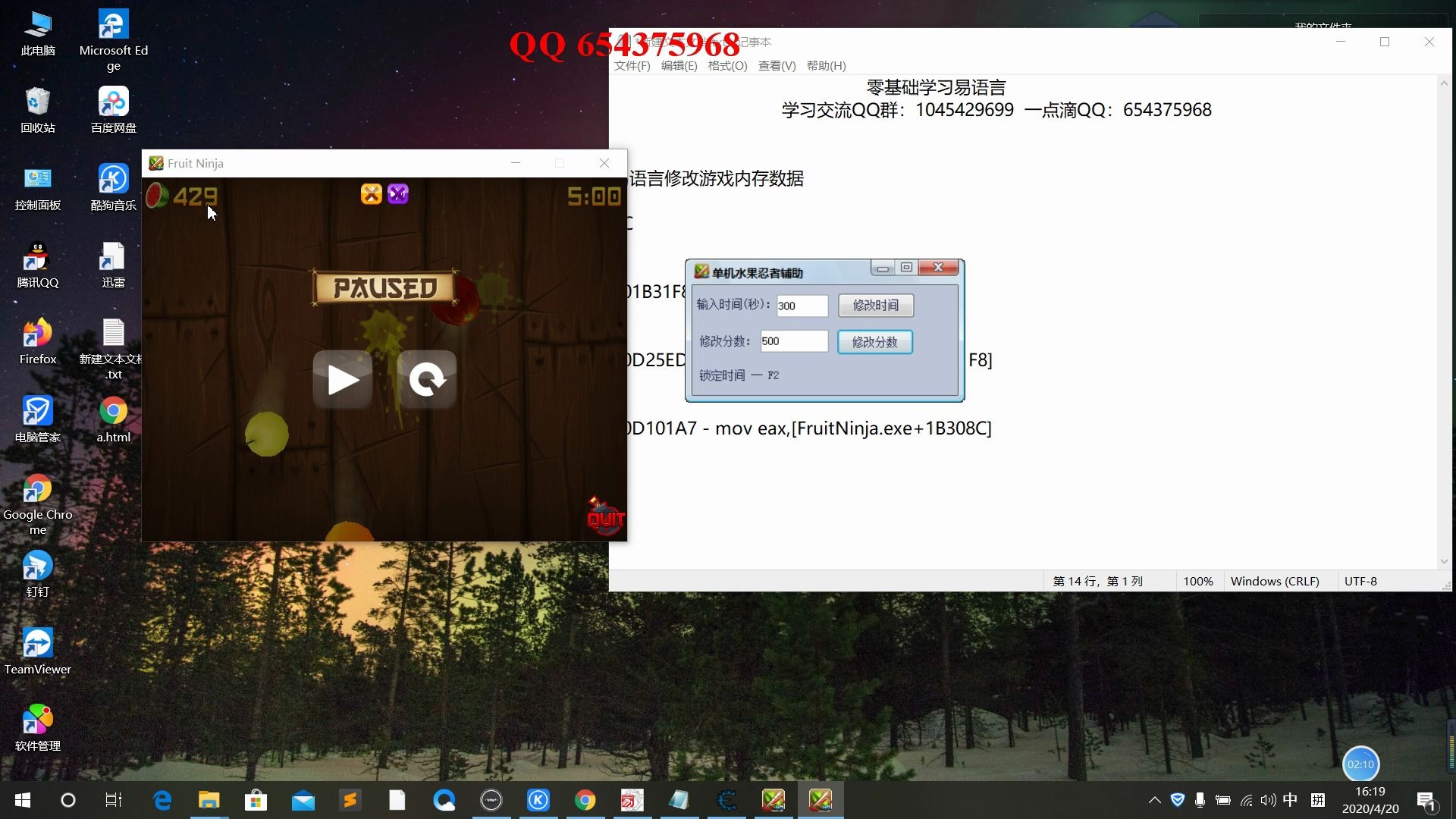The image size is (1456, 819).
Task: Open Microsoft Store from the taskbar
Action: [x=256, y=800]
